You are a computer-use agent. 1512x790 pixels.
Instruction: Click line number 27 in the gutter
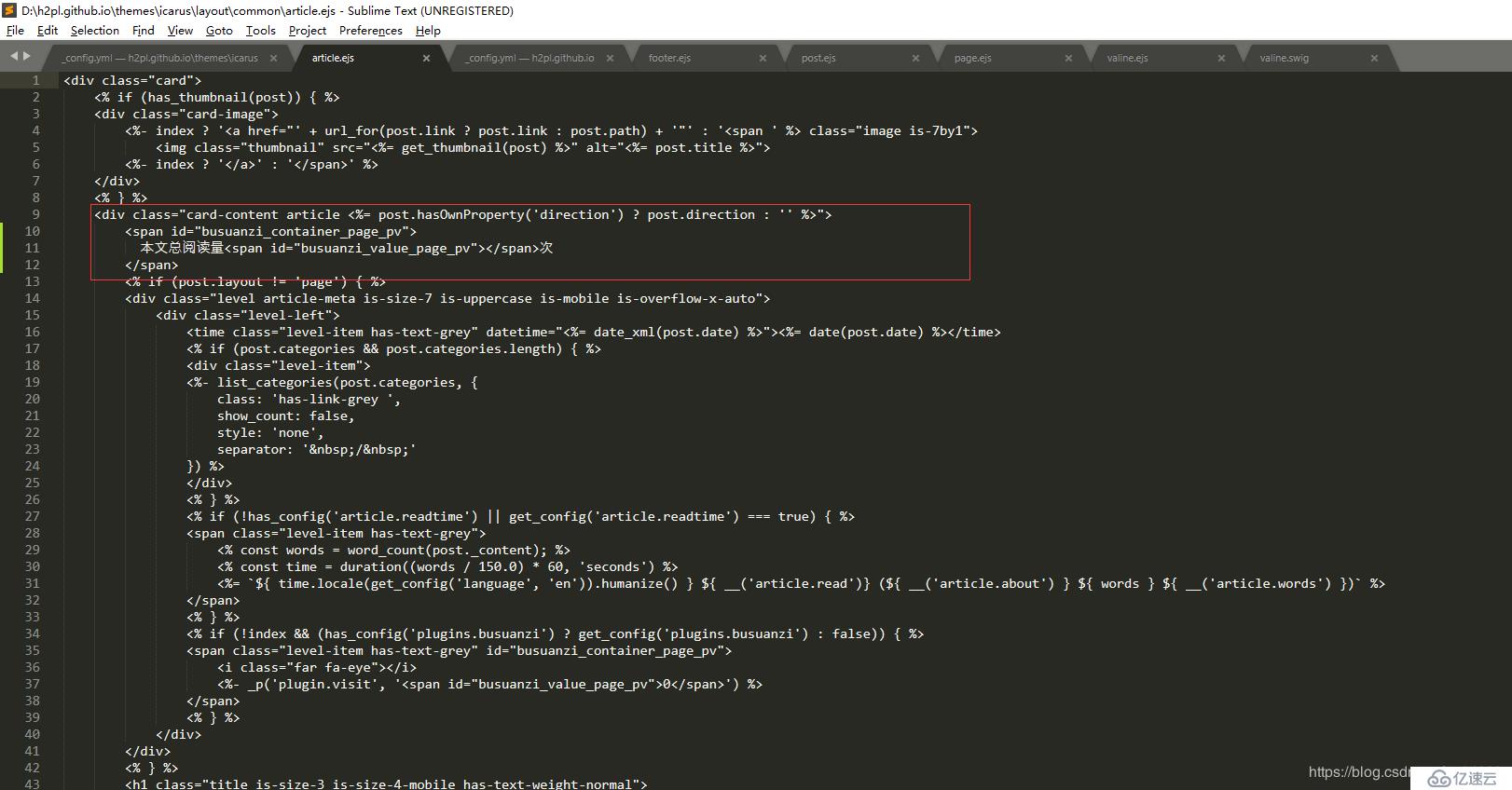32,516
